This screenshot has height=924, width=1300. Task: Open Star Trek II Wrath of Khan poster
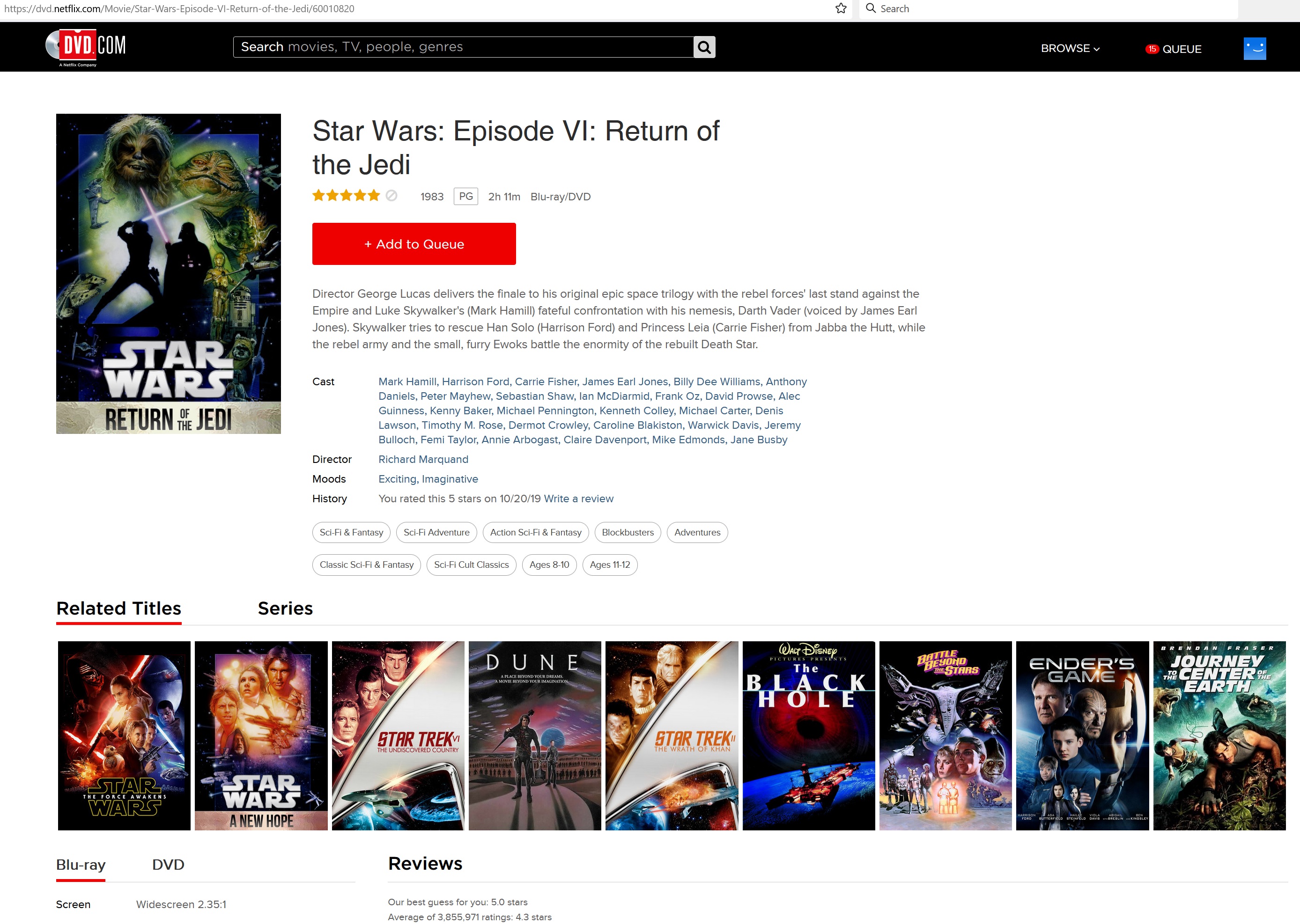tap(672, 736)
